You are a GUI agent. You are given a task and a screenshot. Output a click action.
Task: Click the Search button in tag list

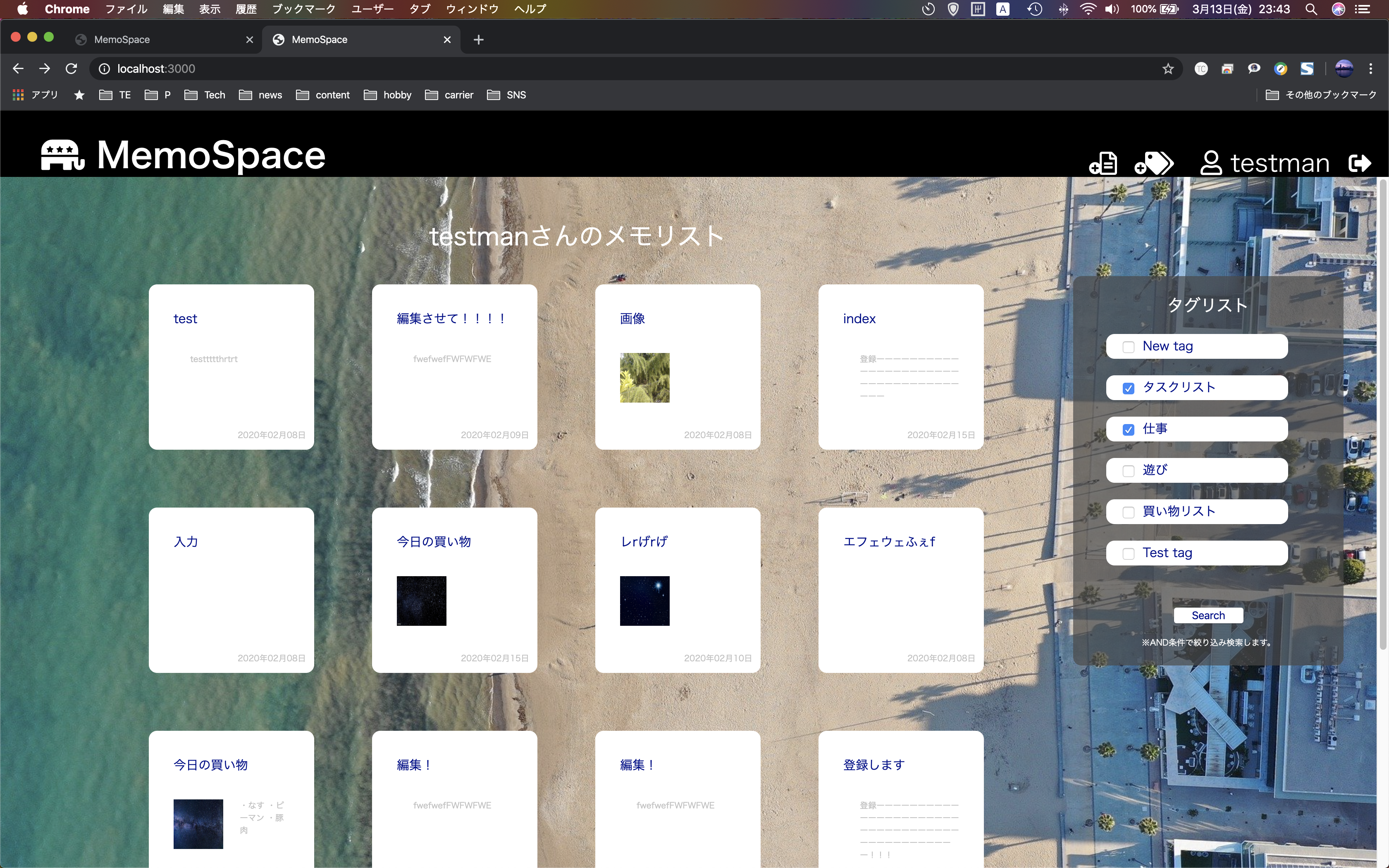[1208, 615]
